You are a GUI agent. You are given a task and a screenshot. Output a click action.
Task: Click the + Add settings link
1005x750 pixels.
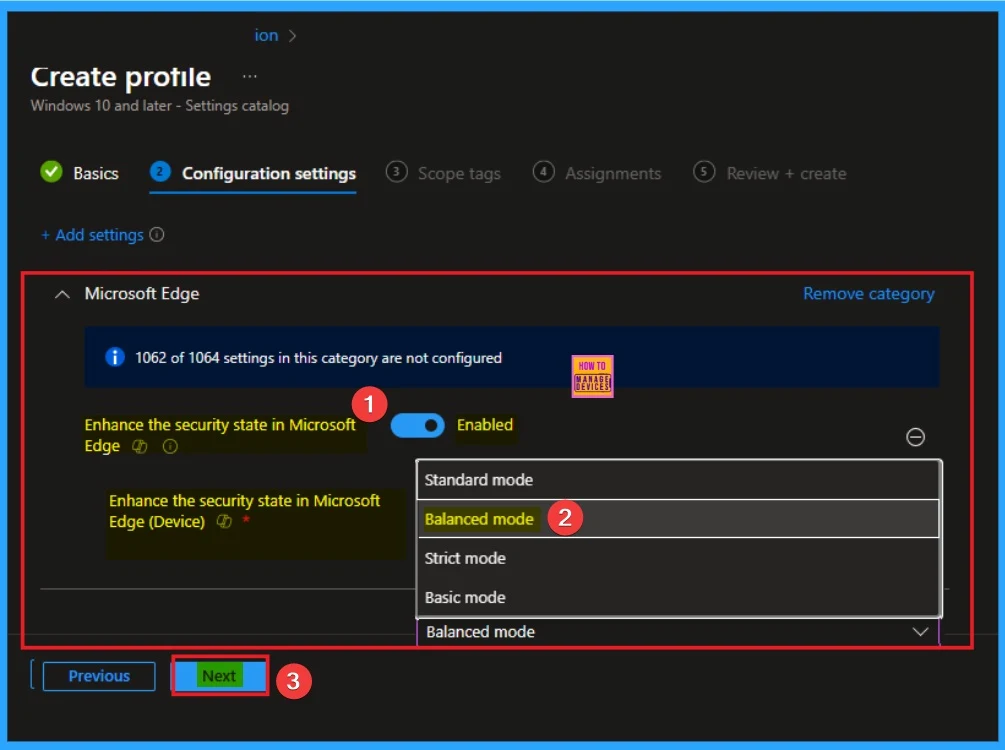click(x=92, y=235)
